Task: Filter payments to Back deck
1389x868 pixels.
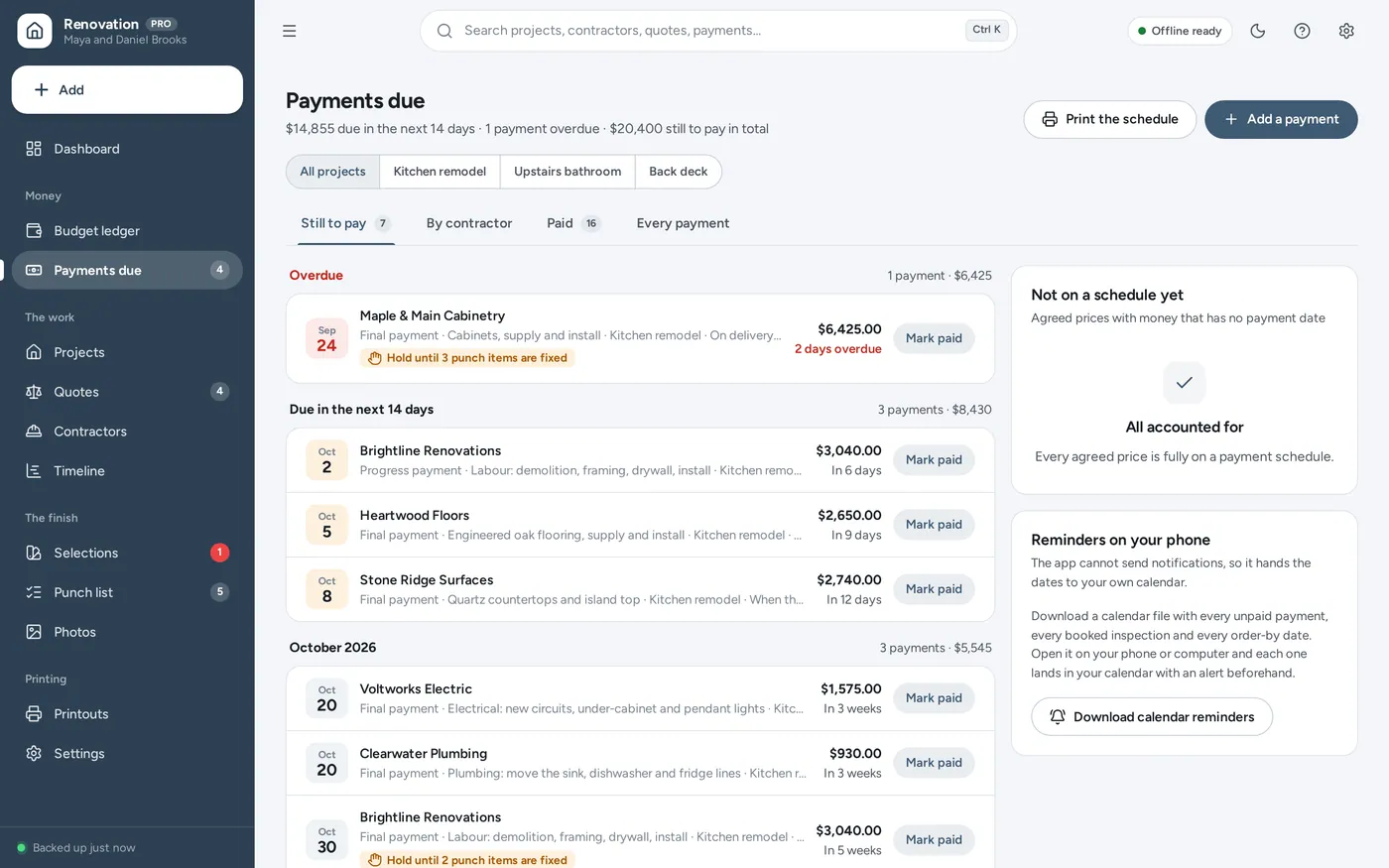Action: tap(679, 172)
